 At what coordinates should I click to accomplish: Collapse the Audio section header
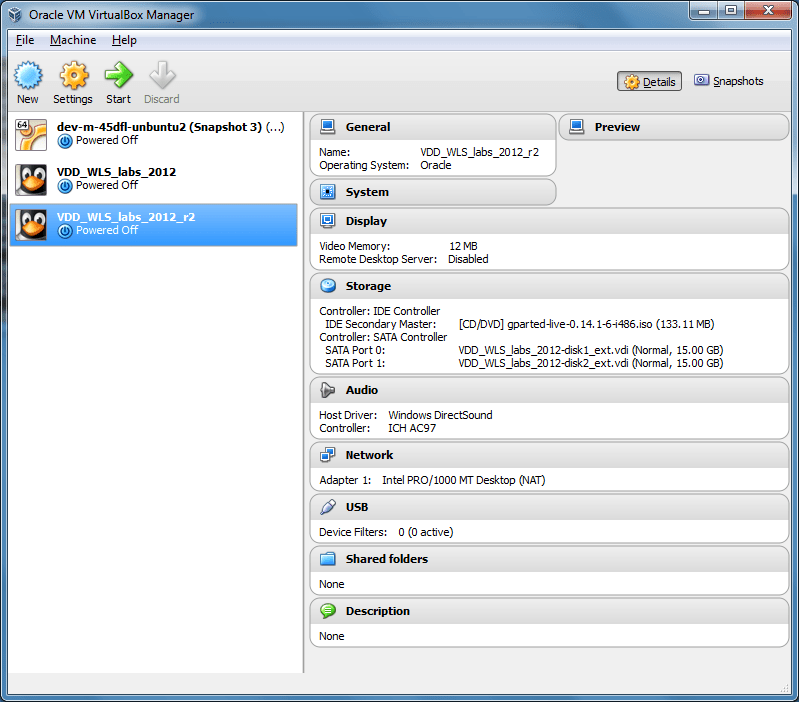tap(549, 390)
